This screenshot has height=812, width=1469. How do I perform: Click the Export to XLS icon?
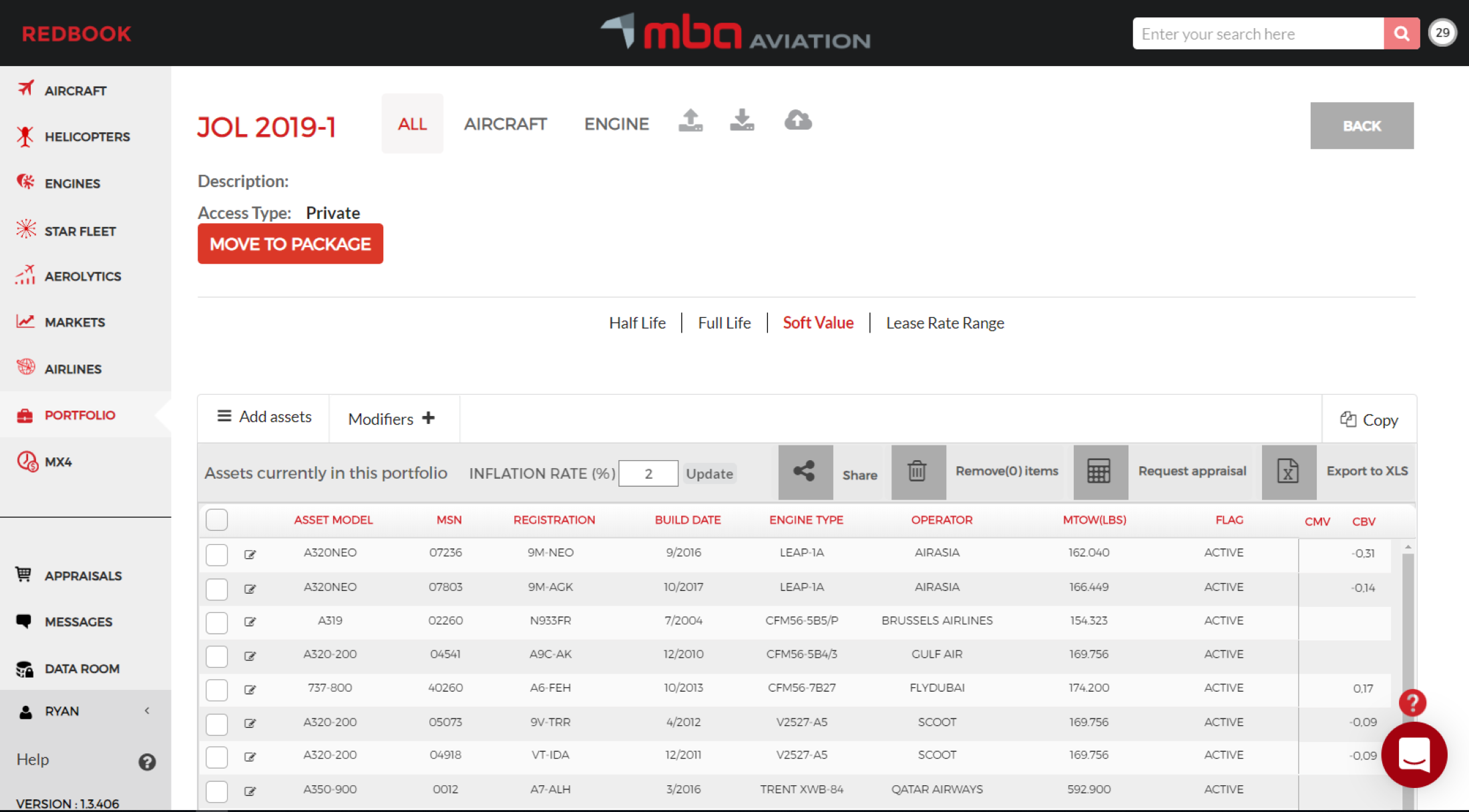[x=1289, y=472]
